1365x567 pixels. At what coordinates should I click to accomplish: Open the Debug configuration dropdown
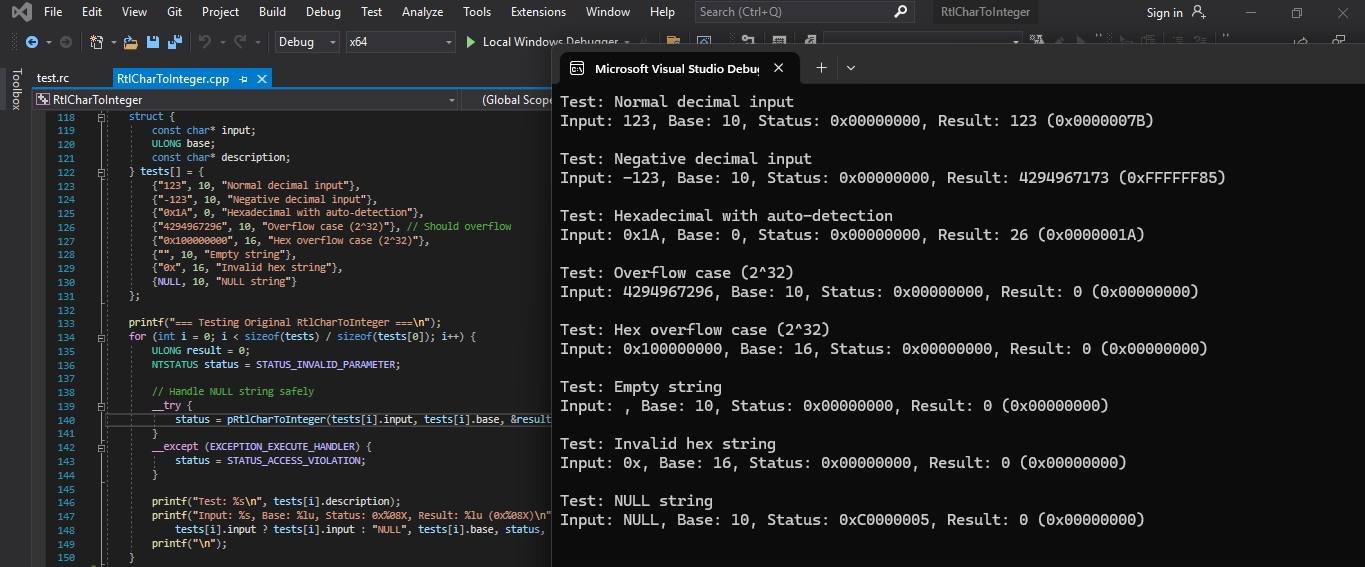click(x=308, y=42)
